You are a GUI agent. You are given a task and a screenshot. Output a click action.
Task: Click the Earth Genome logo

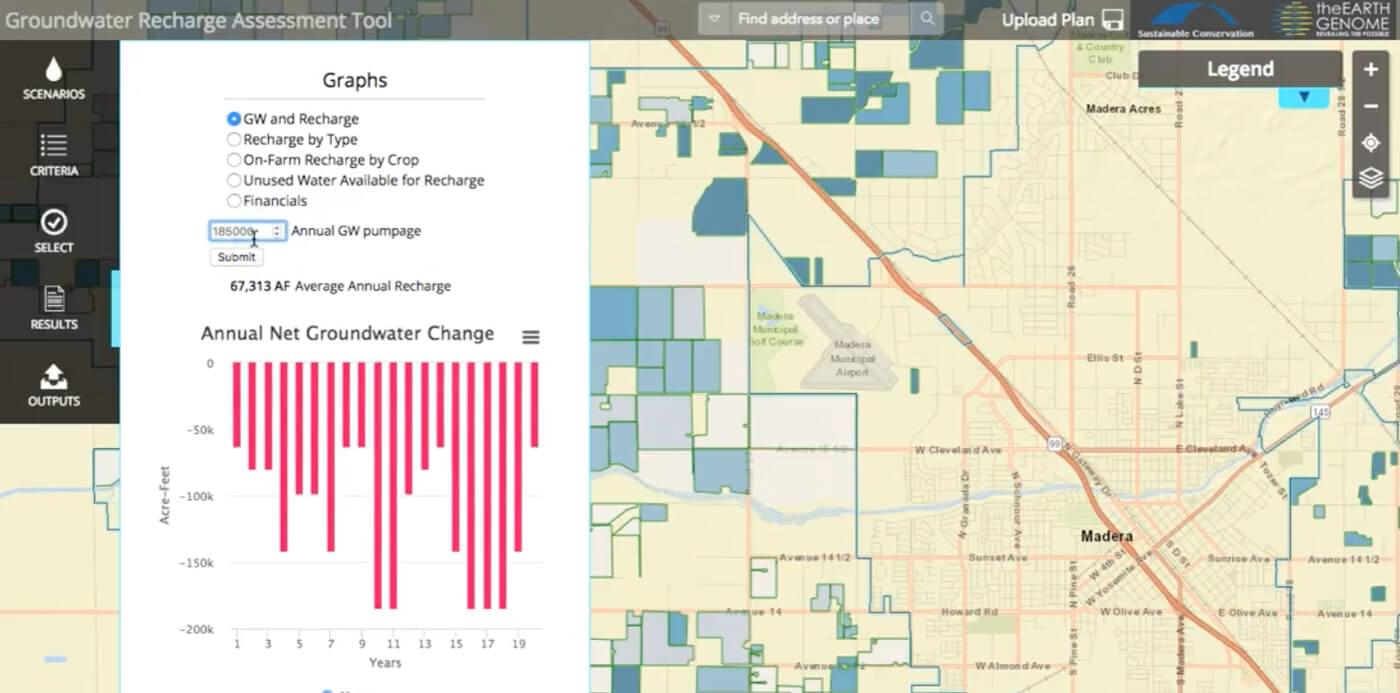[1332, 19]
